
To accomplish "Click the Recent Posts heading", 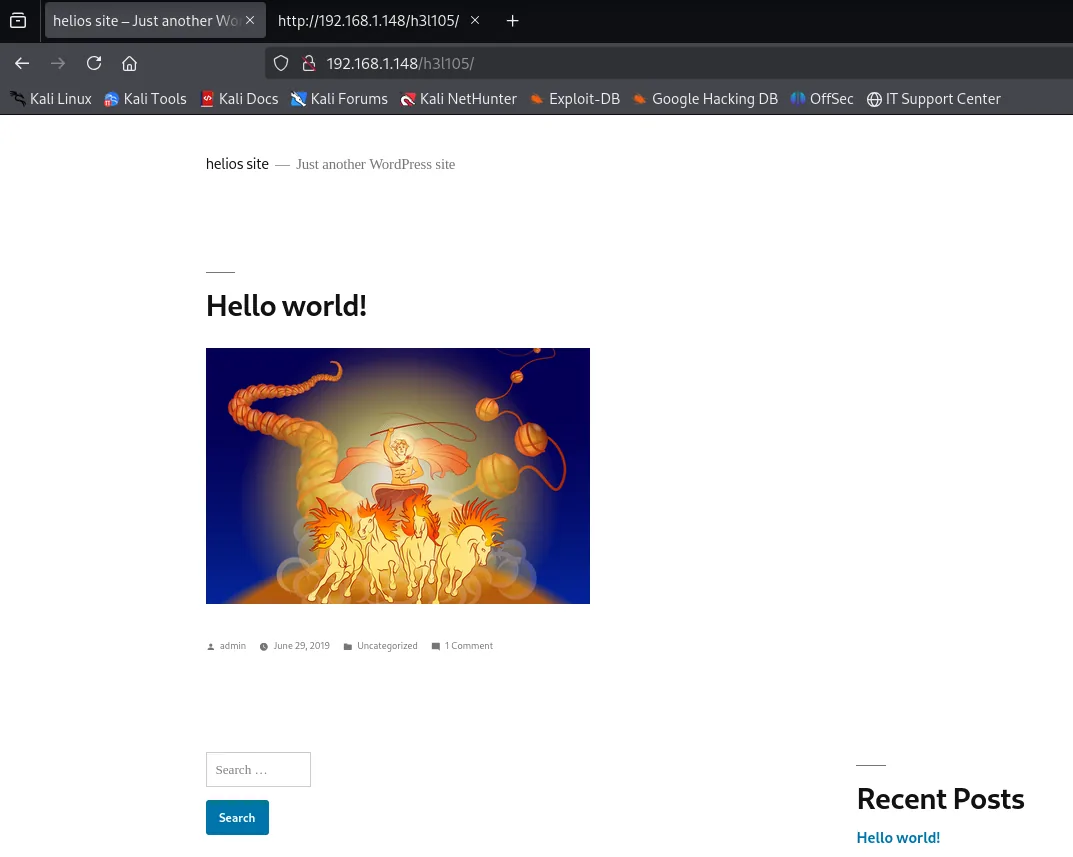I will 940,799.
